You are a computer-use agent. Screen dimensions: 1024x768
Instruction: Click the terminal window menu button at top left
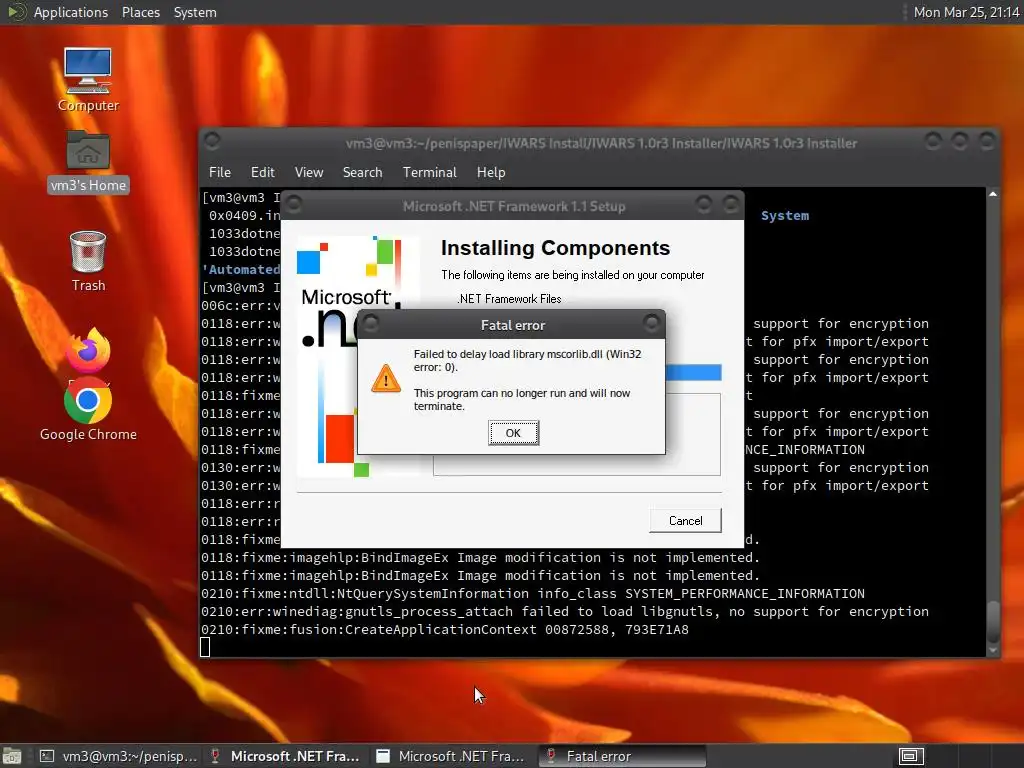[212, 140]
